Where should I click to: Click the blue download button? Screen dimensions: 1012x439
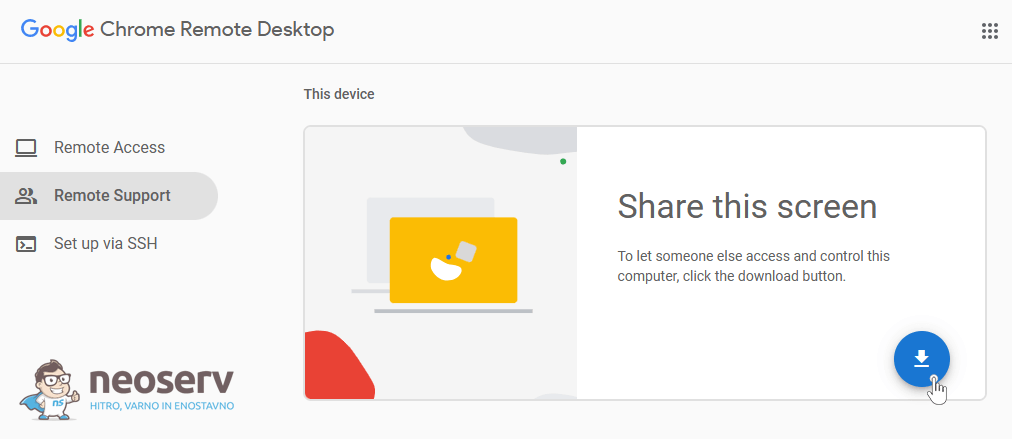[x=922, y=359]
